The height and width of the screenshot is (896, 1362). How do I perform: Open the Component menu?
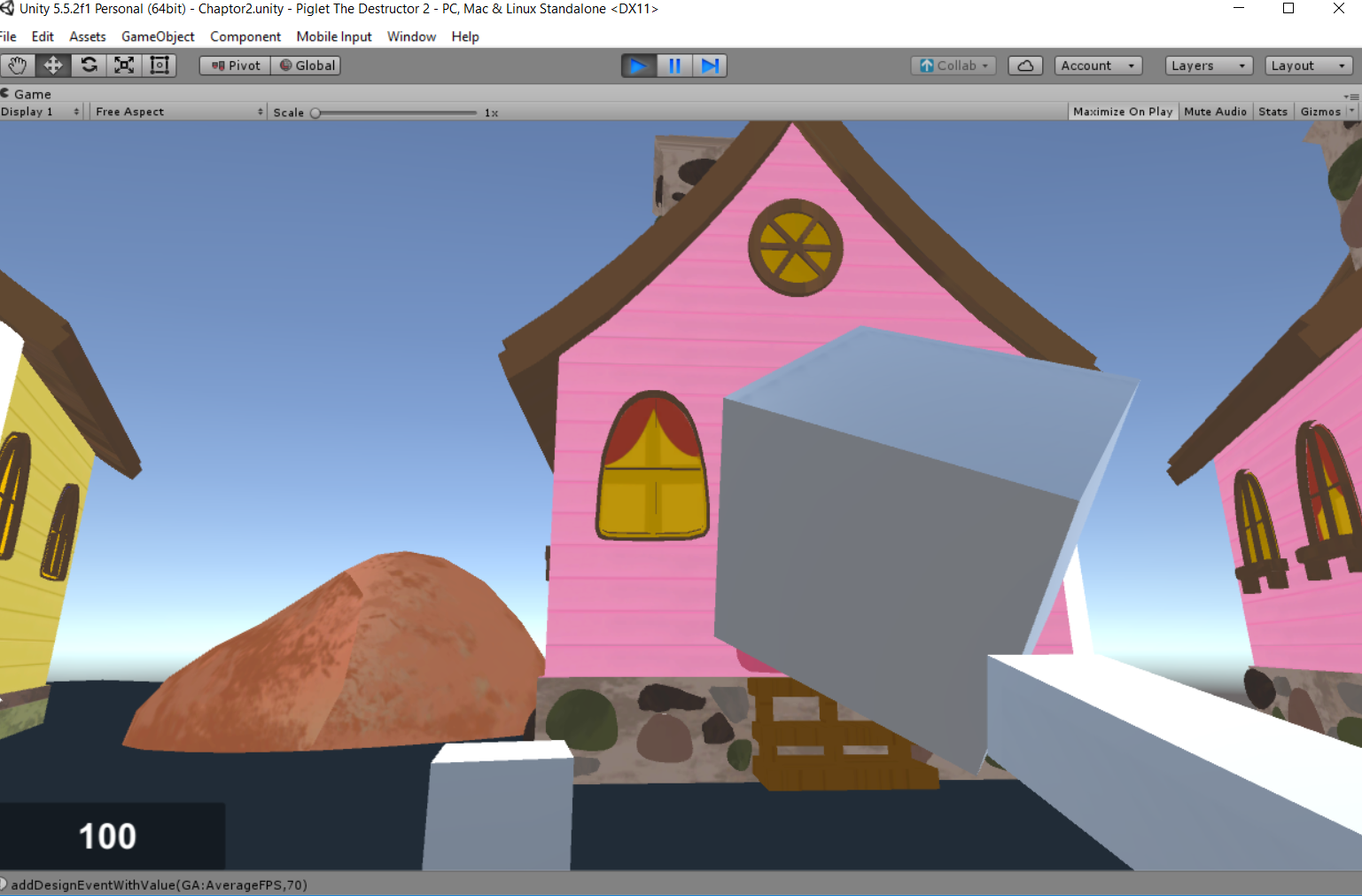click(245, 36)
